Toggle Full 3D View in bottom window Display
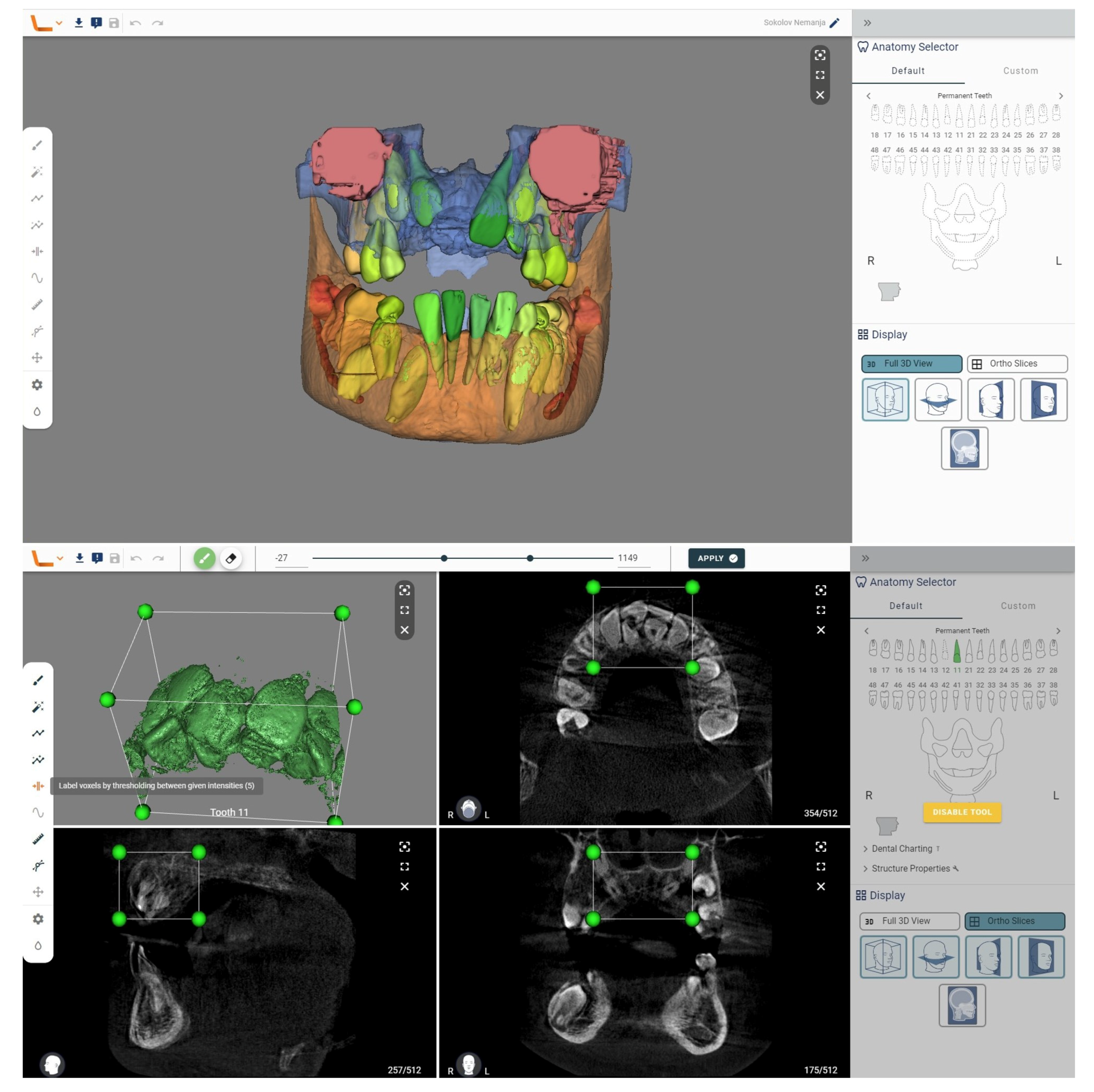Screen dimensions: 1094x1092 [909, 921]
